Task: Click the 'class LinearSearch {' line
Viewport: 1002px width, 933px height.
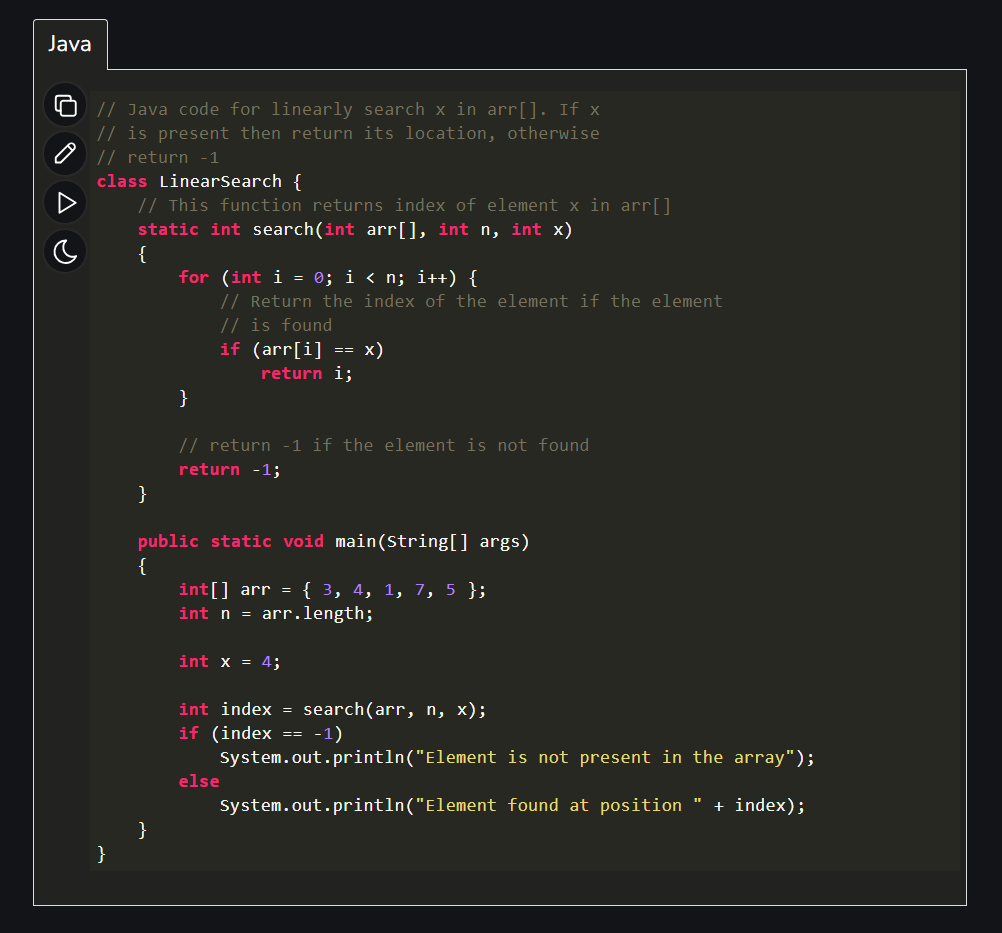Action: 199,181
